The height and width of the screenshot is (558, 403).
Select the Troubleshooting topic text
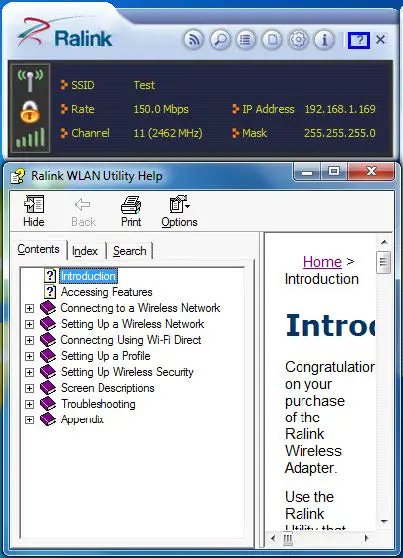[x=98, y=404]
